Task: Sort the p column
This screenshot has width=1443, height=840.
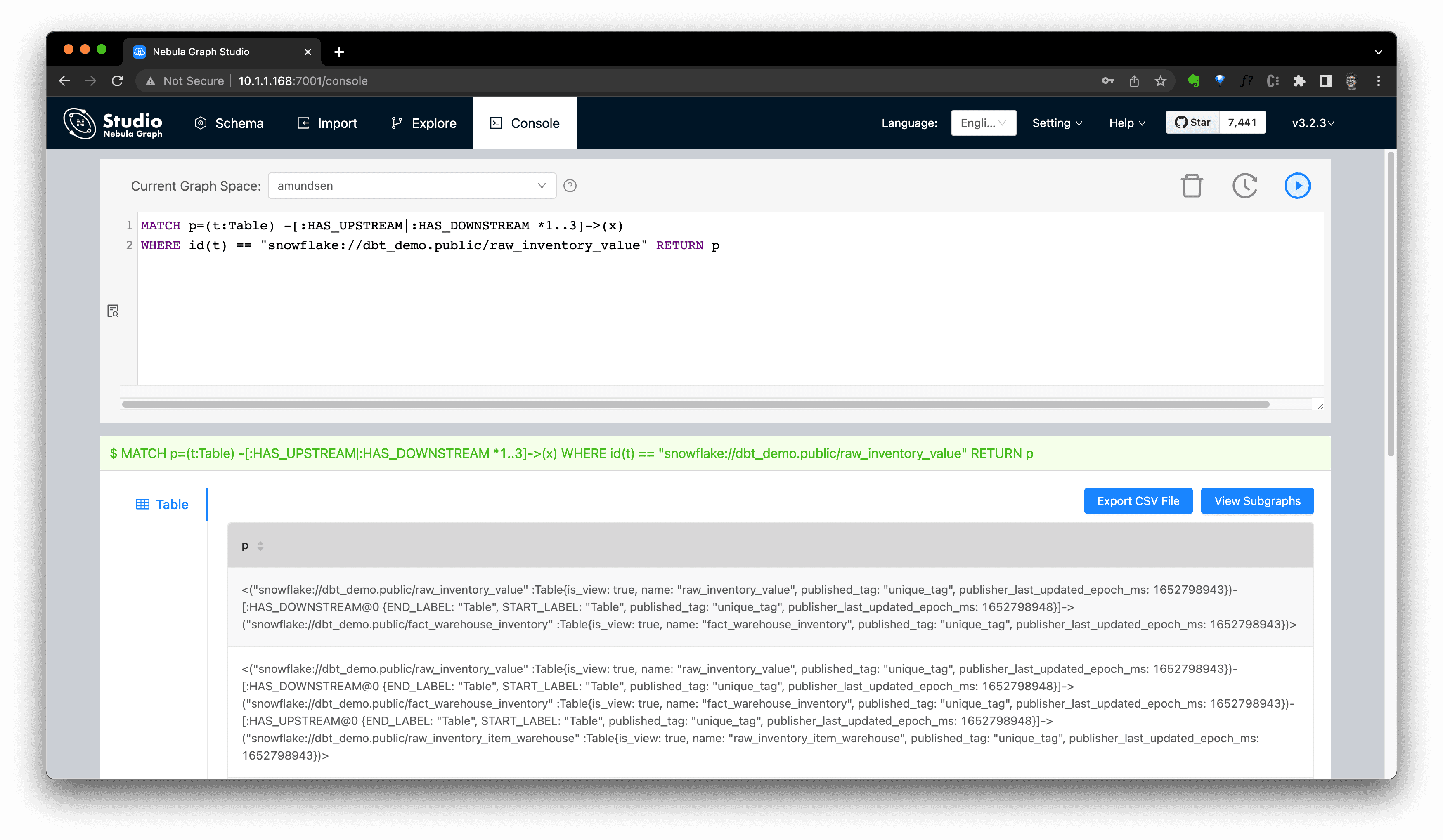Action: click(x=260, y=547)
